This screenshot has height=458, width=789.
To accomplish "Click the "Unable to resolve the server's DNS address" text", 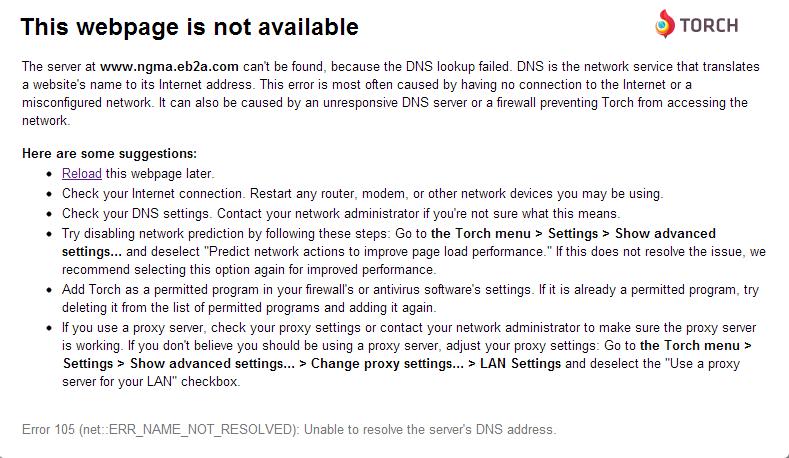I will coord(431,430).
